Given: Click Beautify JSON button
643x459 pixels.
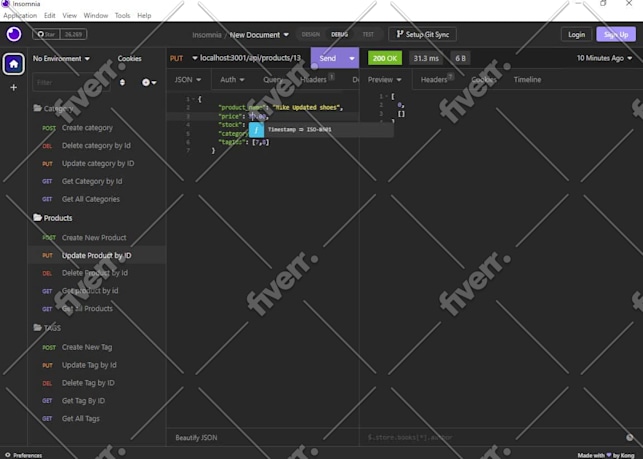Looking at the screenshot, I should pyautogui.click(x=196, y=438).
